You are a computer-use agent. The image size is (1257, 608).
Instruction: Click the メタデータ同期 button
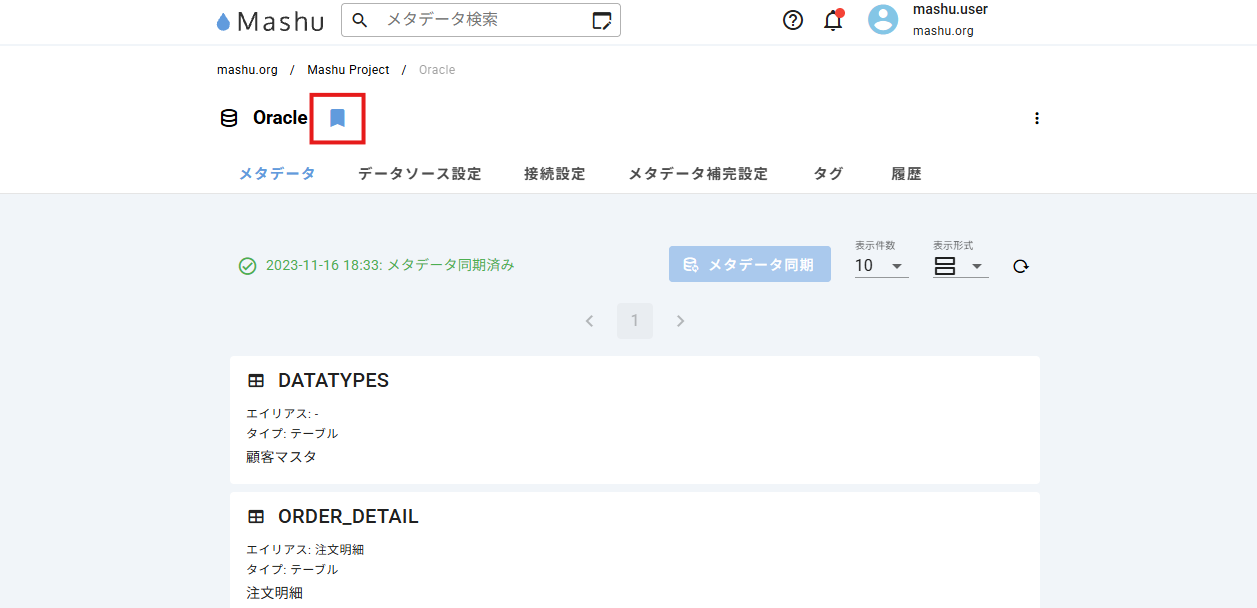pos(750,264)
